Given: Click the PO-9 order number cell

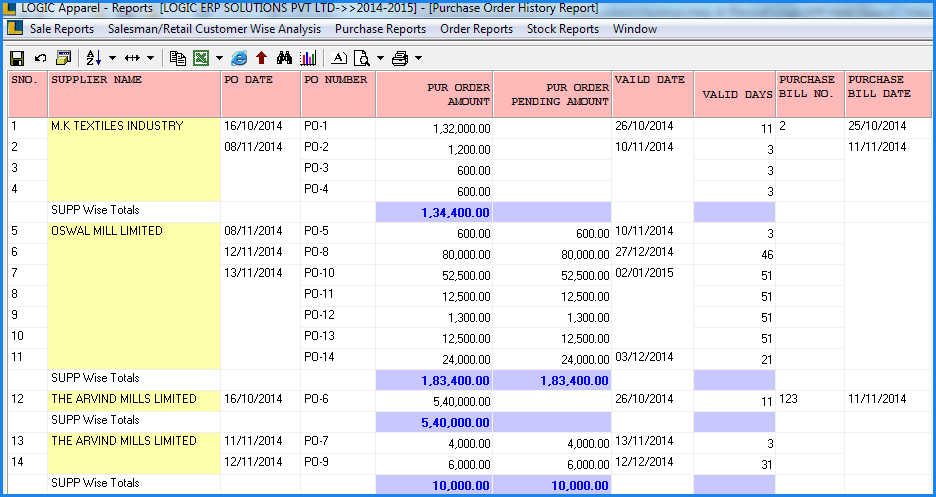Looking at the screenshot, I should pyautogui.click(x=338, y=463).
